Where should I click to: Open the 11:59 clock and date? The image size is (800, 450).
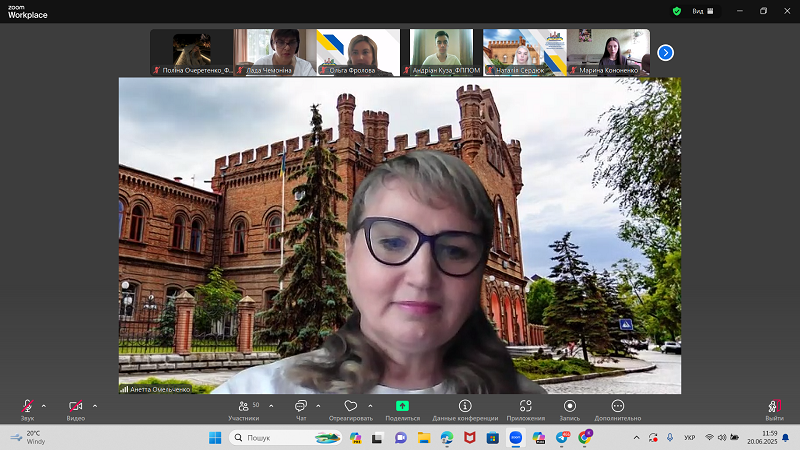point(762,438)
